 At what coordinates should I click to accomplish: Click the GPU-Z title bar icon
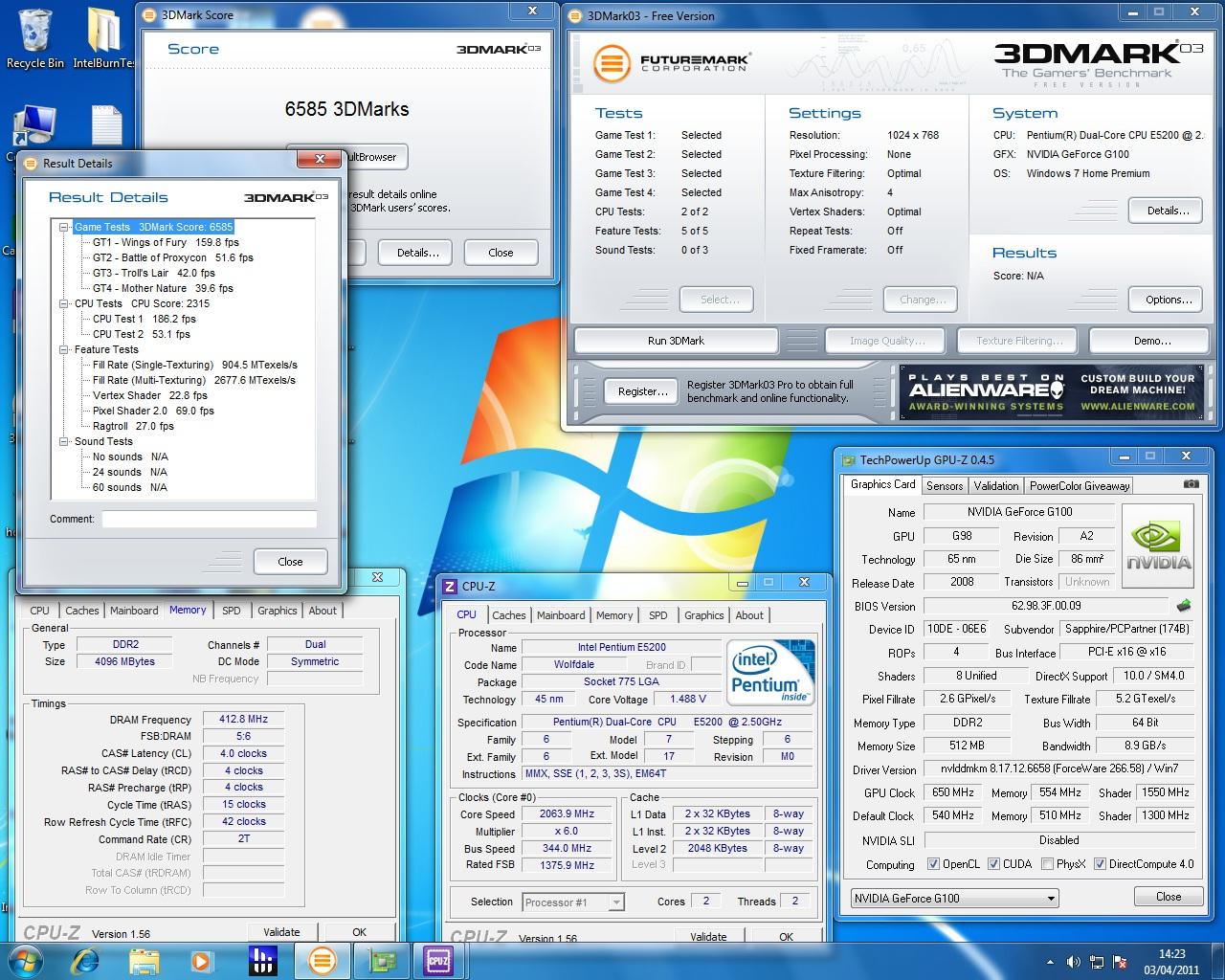pos(848,459)
